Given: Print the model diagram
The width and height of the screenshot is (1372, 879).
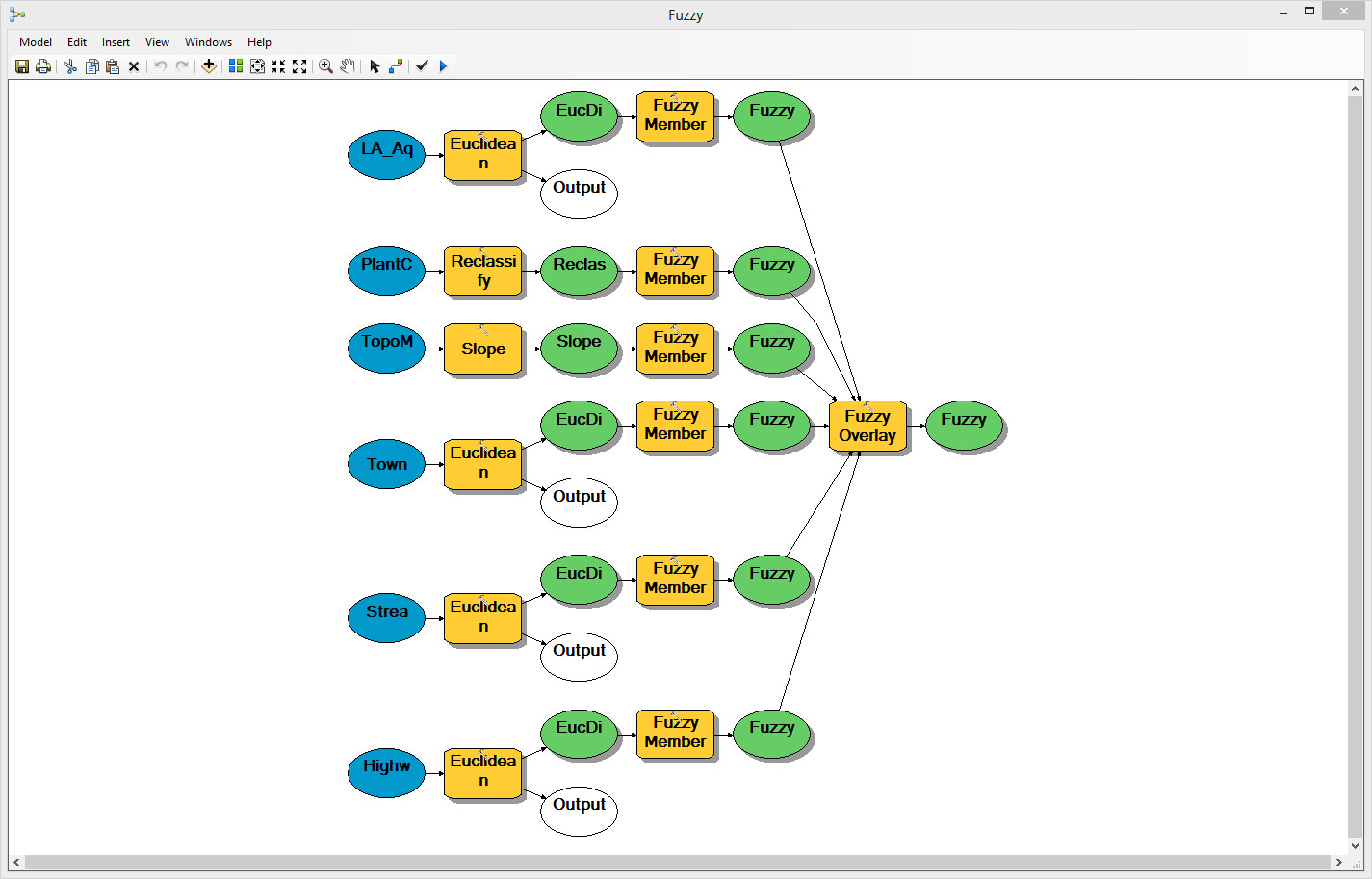Looking at the screenshot, I should [x=43, y=66].
